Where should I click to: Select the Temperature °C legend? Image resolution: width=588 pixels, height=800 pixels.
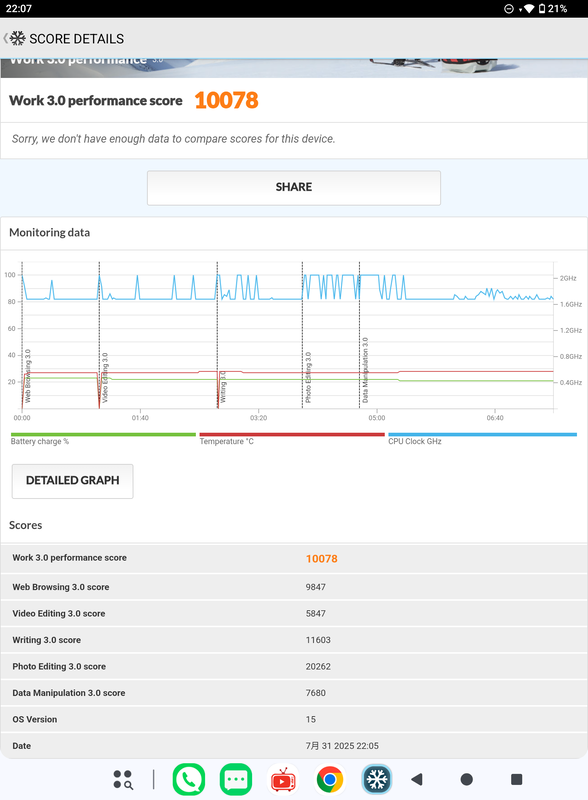tap(292, 439)
